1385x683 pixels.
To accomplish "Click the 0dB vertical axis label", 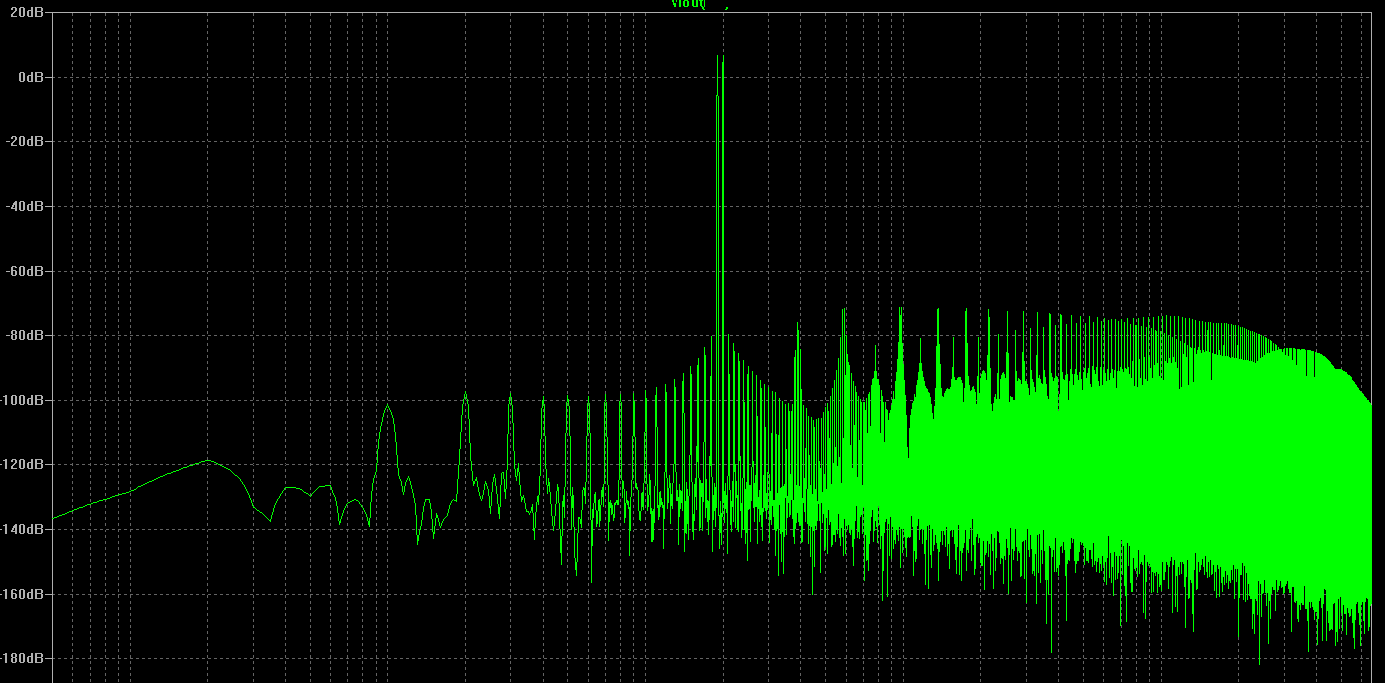I will click(30, 77).
